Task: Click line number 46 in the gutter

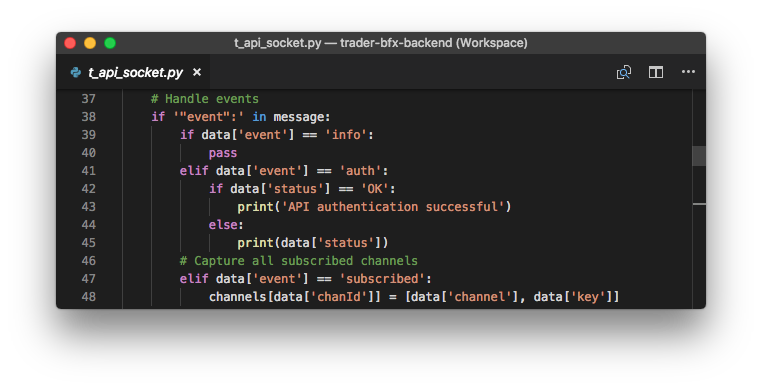Action: (x=88, y=261)
